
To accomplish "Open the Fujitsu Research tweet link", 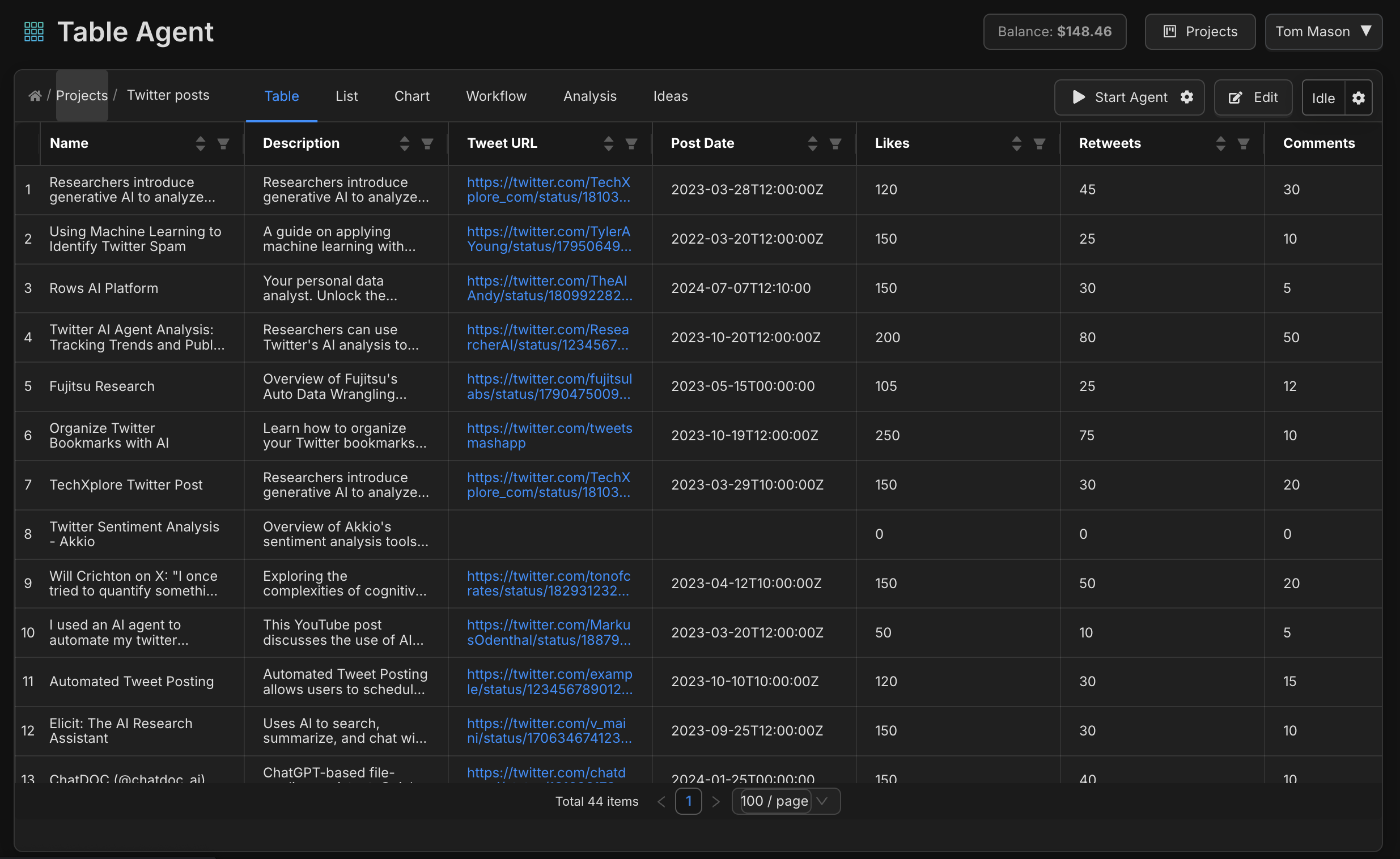I will pyautogui.click(x=549, y=386).
